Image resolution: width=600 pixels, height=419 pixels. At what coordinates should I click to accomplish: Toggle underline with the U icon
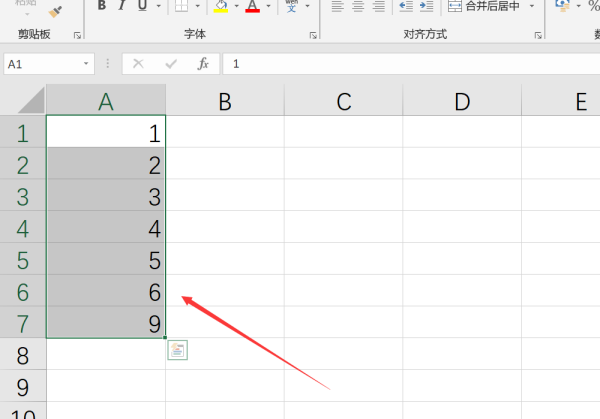(x=143, y=5)
